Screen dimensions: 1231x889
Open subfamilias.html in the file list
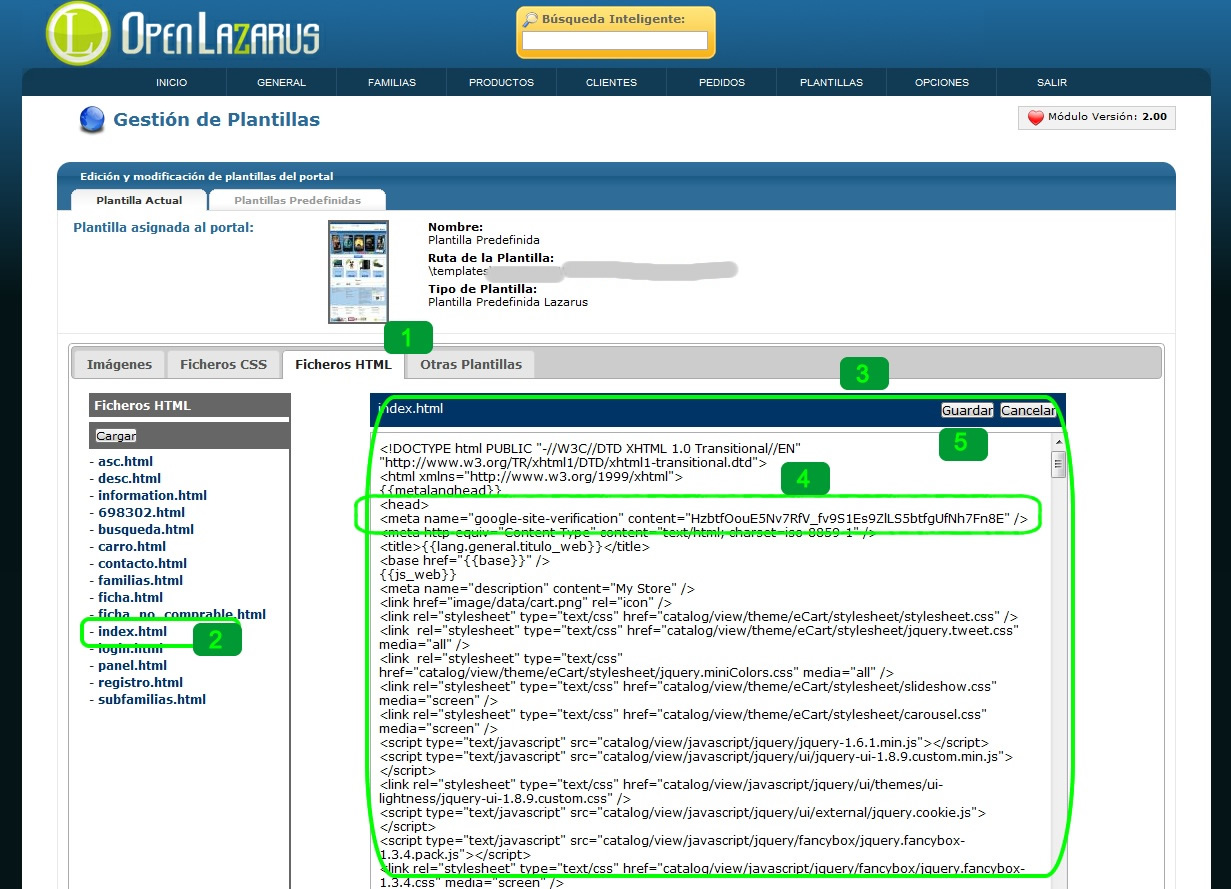pos(151,700)
